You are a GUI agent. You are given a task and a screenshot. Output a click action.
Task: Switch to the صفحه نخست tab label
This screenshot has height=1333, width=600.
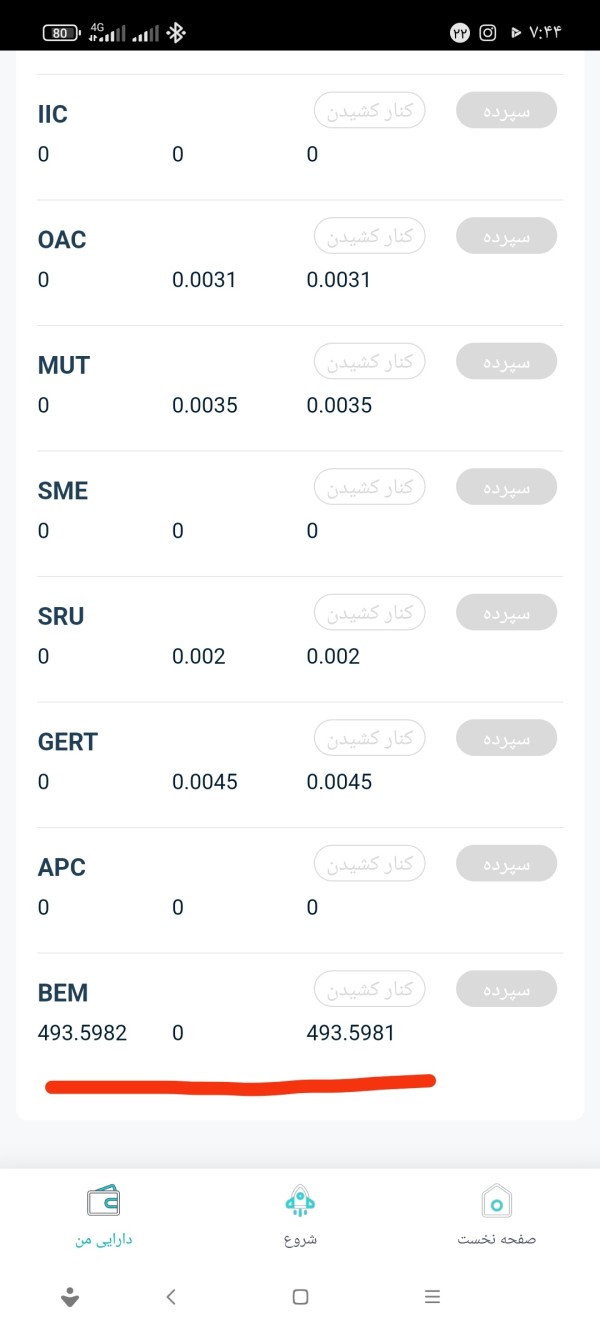[x=497, y=1239]
